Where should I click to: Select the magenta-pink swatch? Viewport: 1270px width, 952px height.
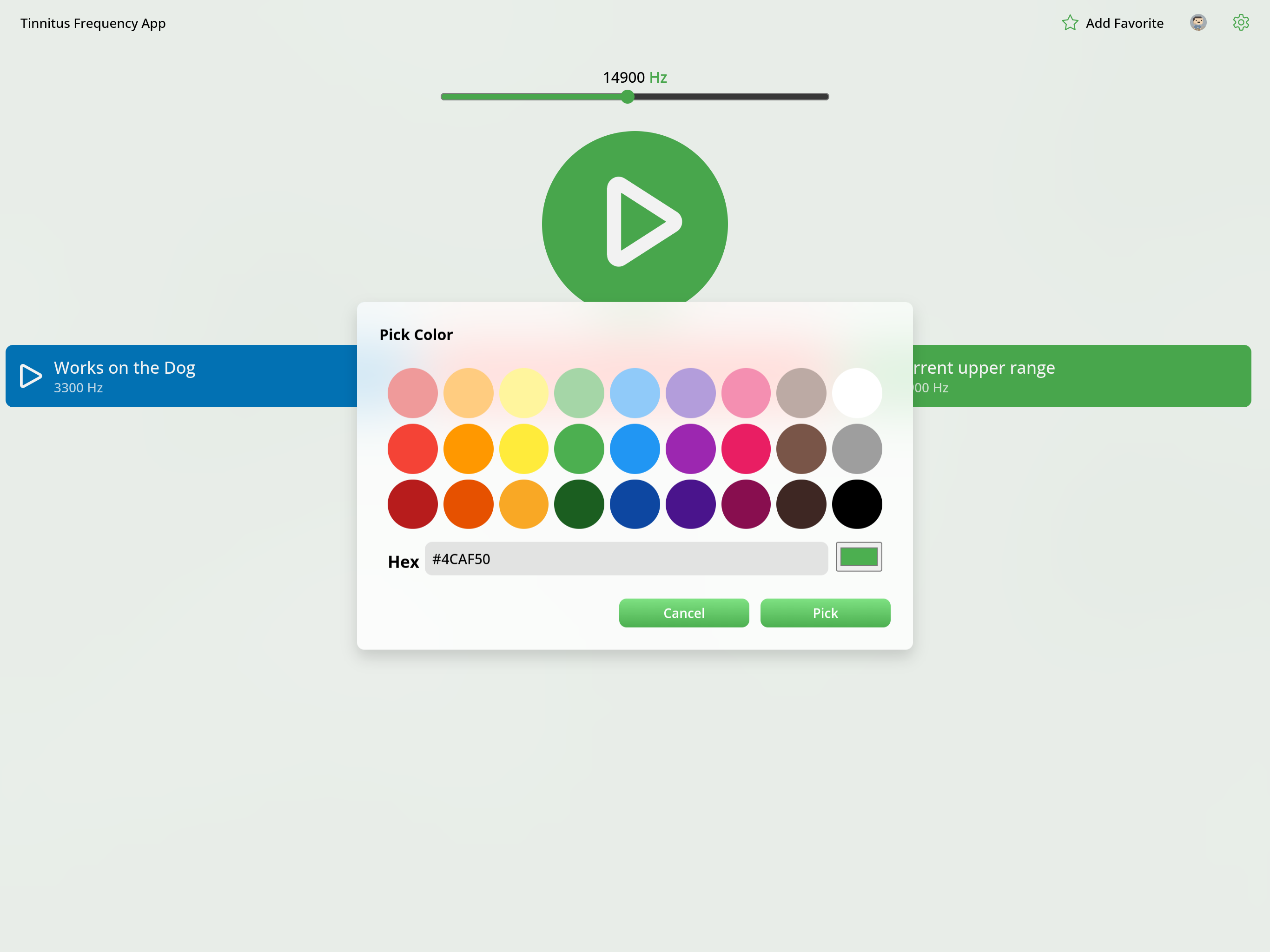coord(746,449)
